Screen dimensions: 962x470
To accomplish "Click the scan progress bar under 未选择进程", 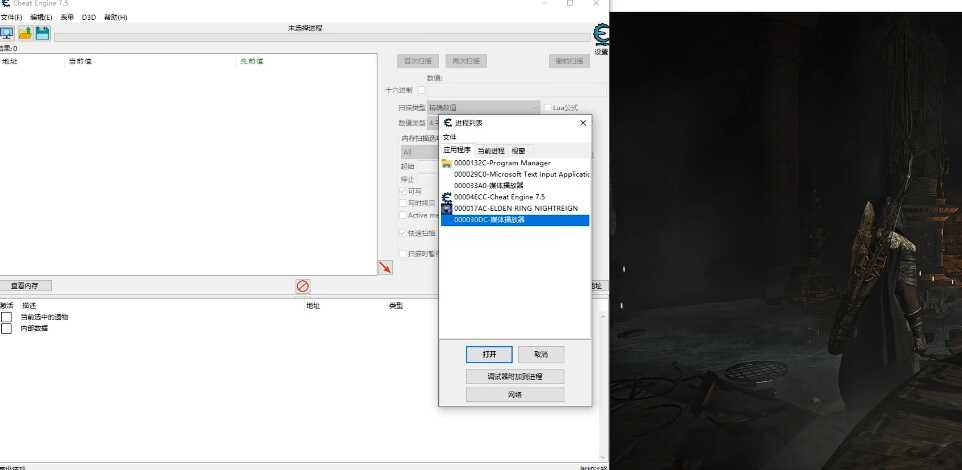I will [323, 37].
